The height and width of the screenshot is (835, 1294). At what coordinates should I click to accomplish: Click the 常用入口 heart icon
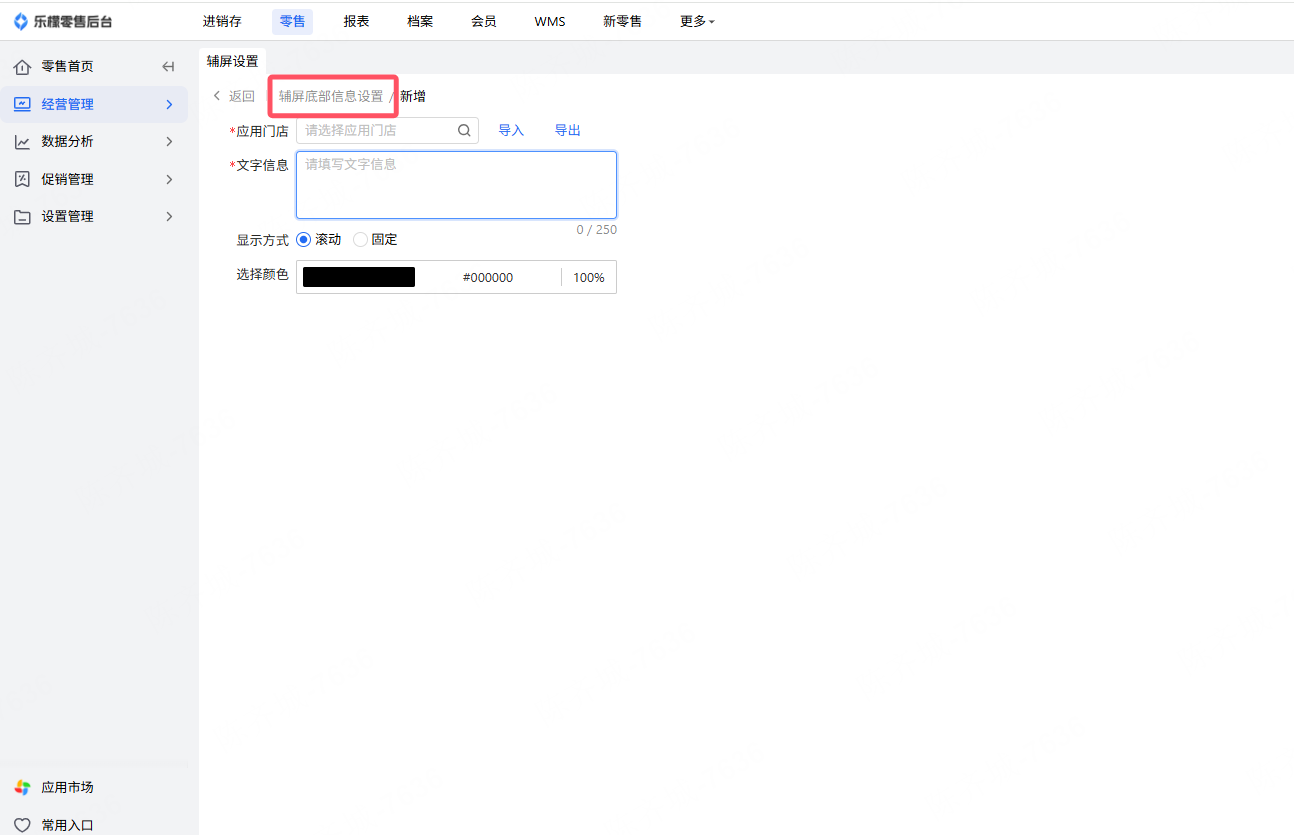pos(22,825)
